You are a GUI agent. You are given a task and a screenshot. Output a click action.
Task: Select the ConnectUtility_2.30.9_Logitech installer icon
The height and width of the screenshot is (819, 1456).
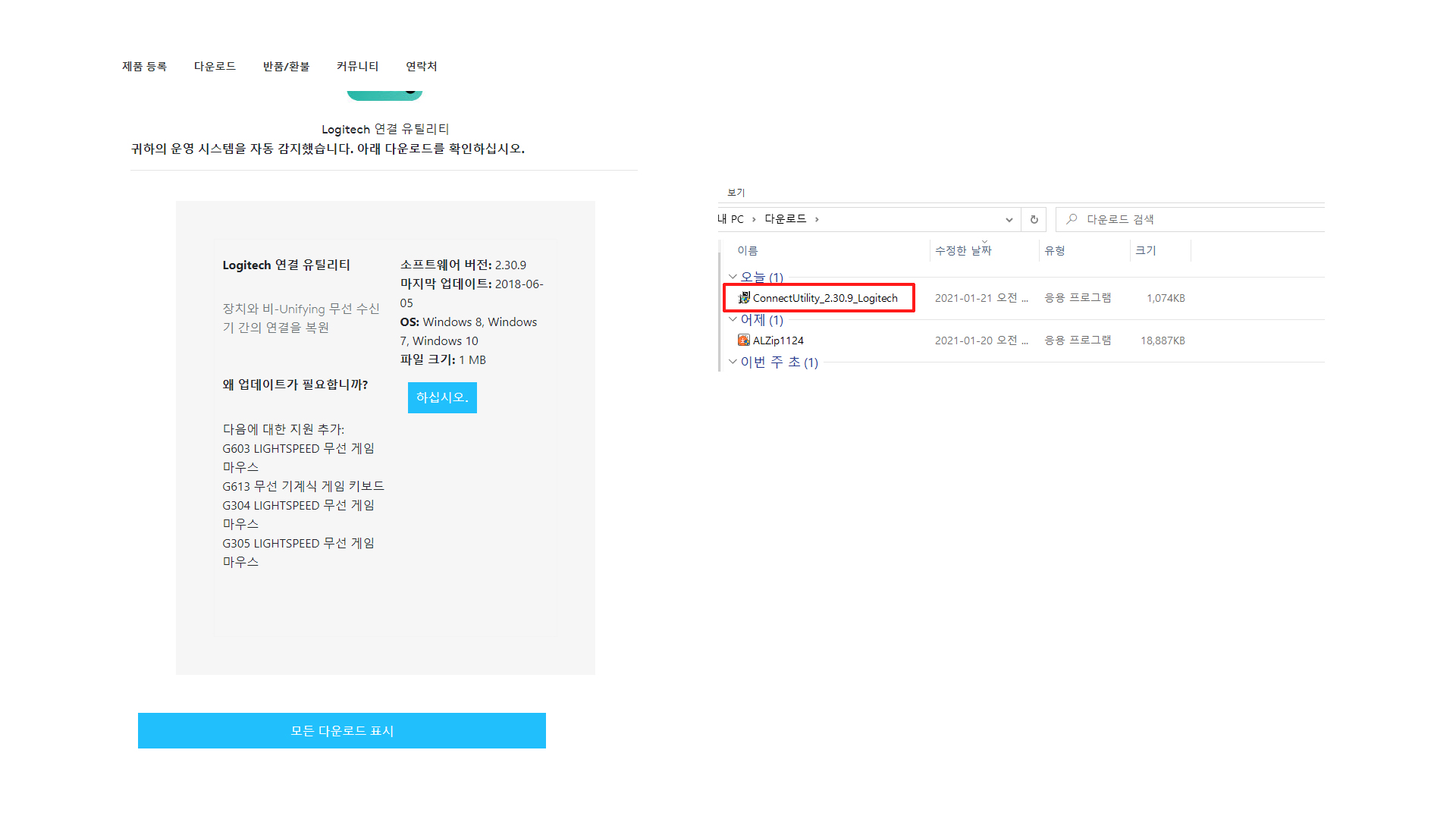(744, 298)
